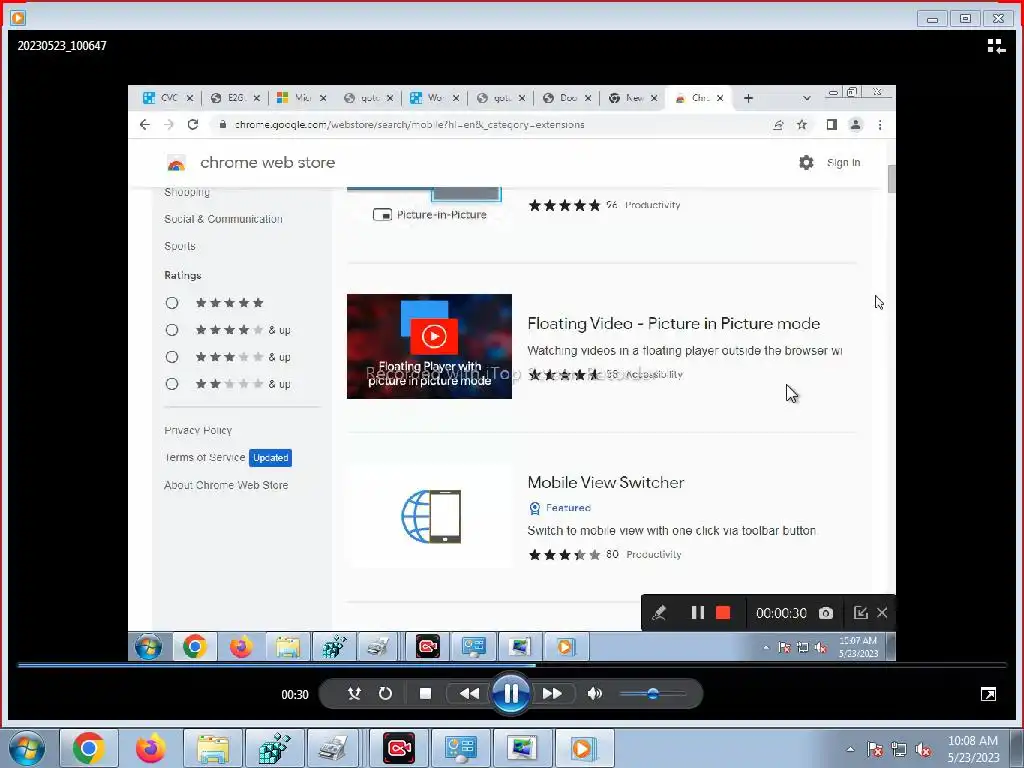This screenshot has height=768, width=1024.
Task: Open the Floating Video extension thumbnail
Action: 429,346
